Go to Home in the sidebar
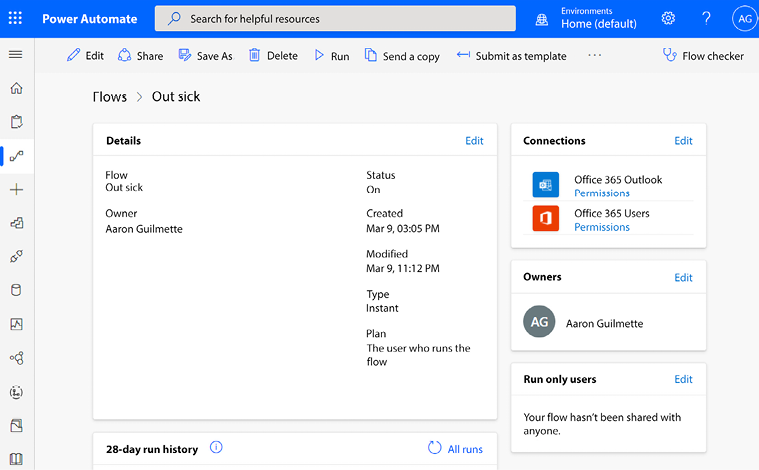 point(16,88)
